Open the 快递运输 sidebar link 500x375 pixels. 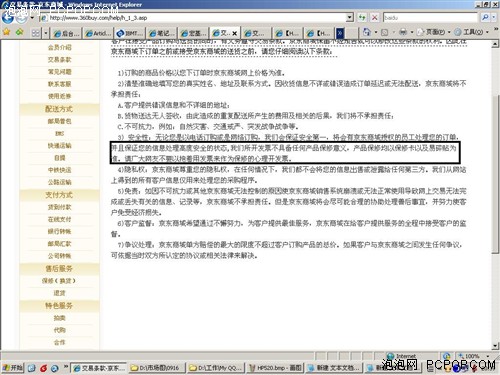point(59,146)
